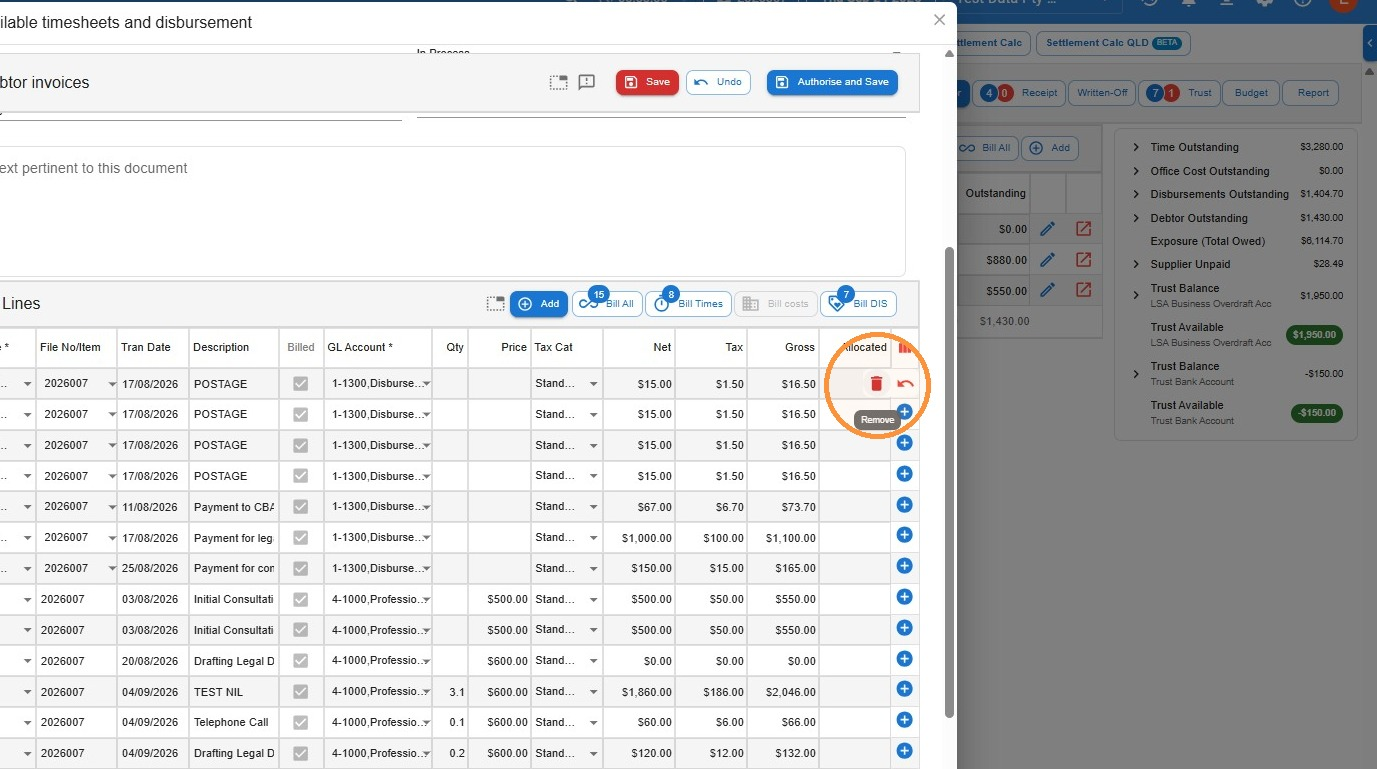This screenshot has height=769, width=1377.
Task: Click the dashed layout icon next to Add
Action: point(495,303)
